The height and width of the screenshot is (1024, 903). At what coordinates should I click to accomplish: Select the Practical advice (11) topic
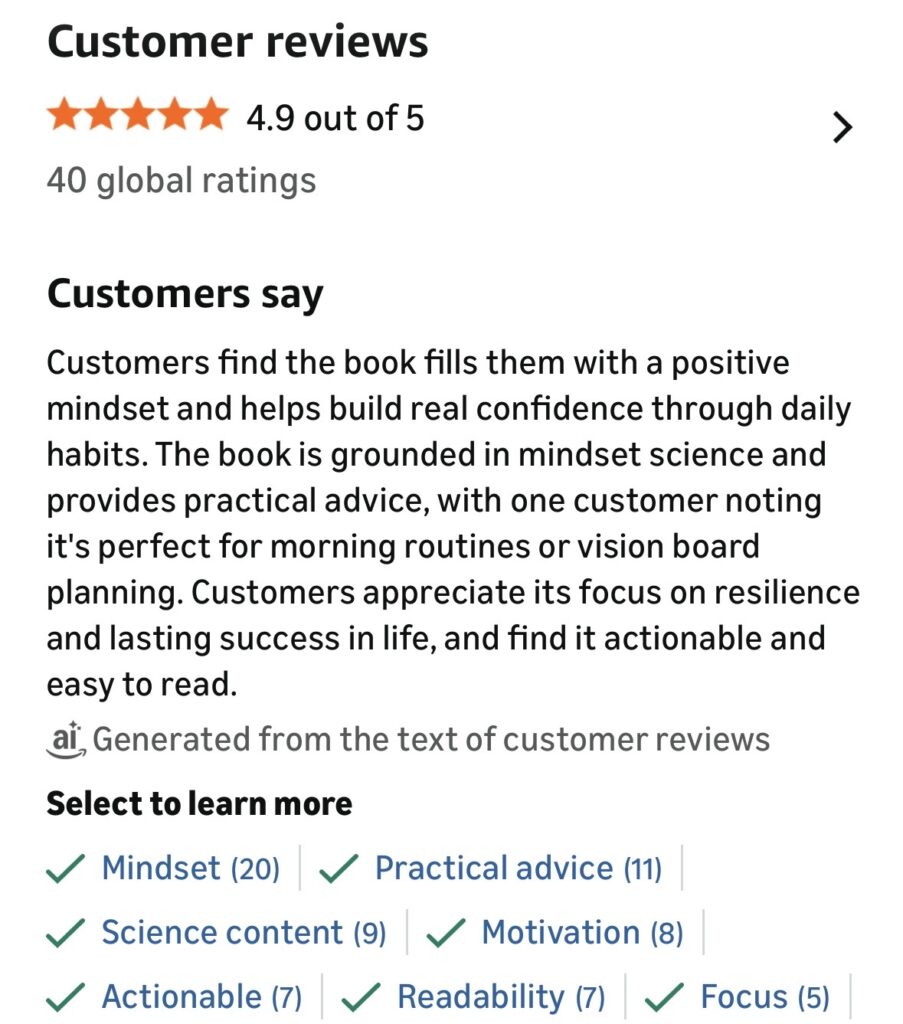click(x=518, y=868)
